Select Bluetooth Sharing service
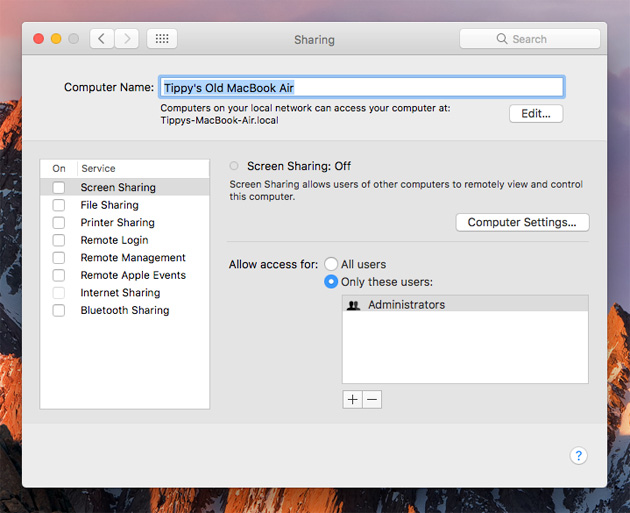Image resolution: width=630 pixels, height=513 pixels. point(125,310)
